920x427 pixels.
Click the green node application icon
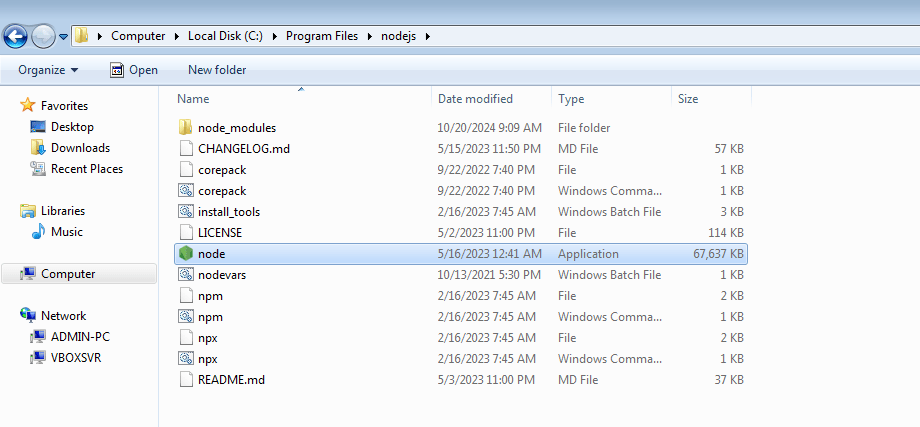185,254
